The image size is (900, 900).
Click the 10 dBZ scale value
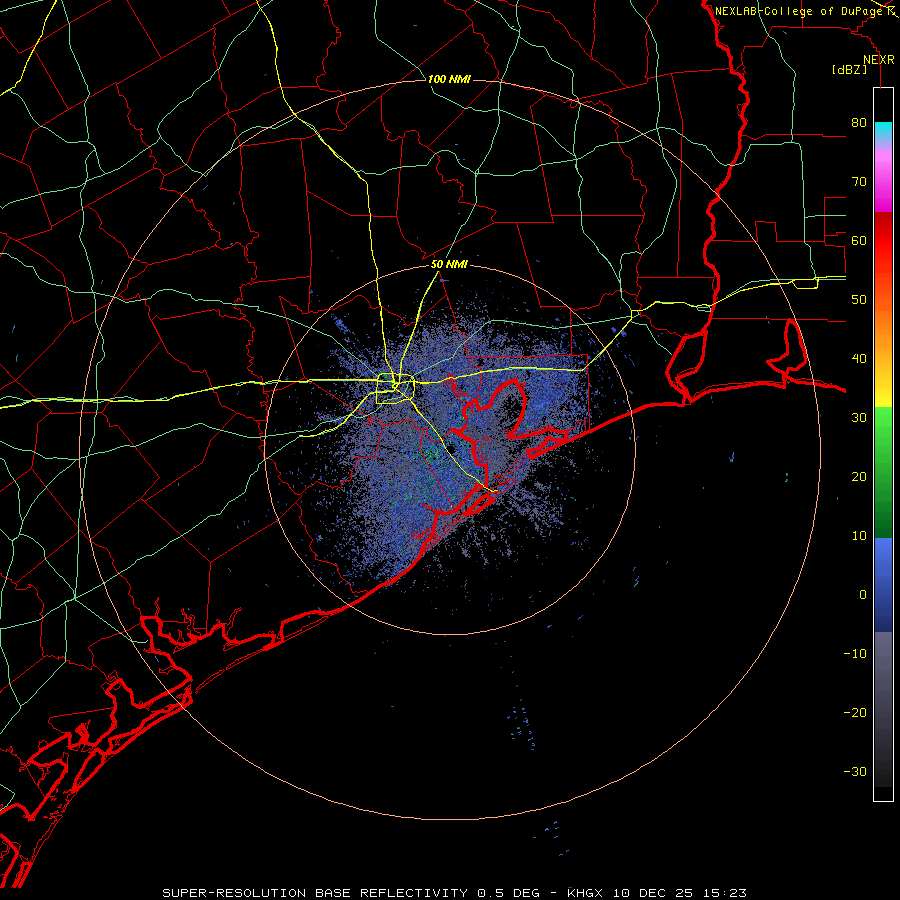pos(859,536)
